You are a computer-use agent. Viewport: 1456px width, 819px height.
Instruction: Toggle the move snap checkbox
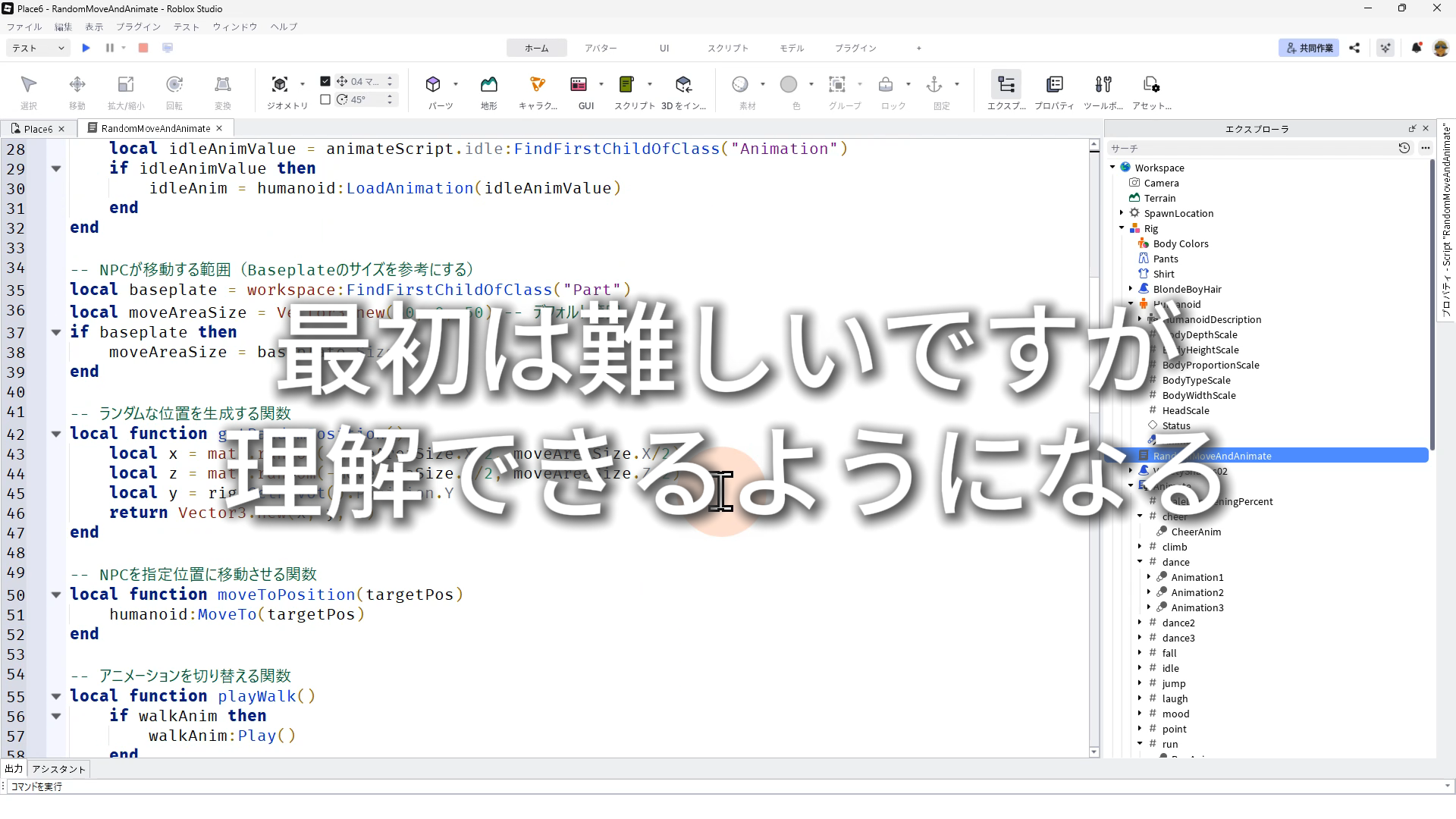[325, 81]
